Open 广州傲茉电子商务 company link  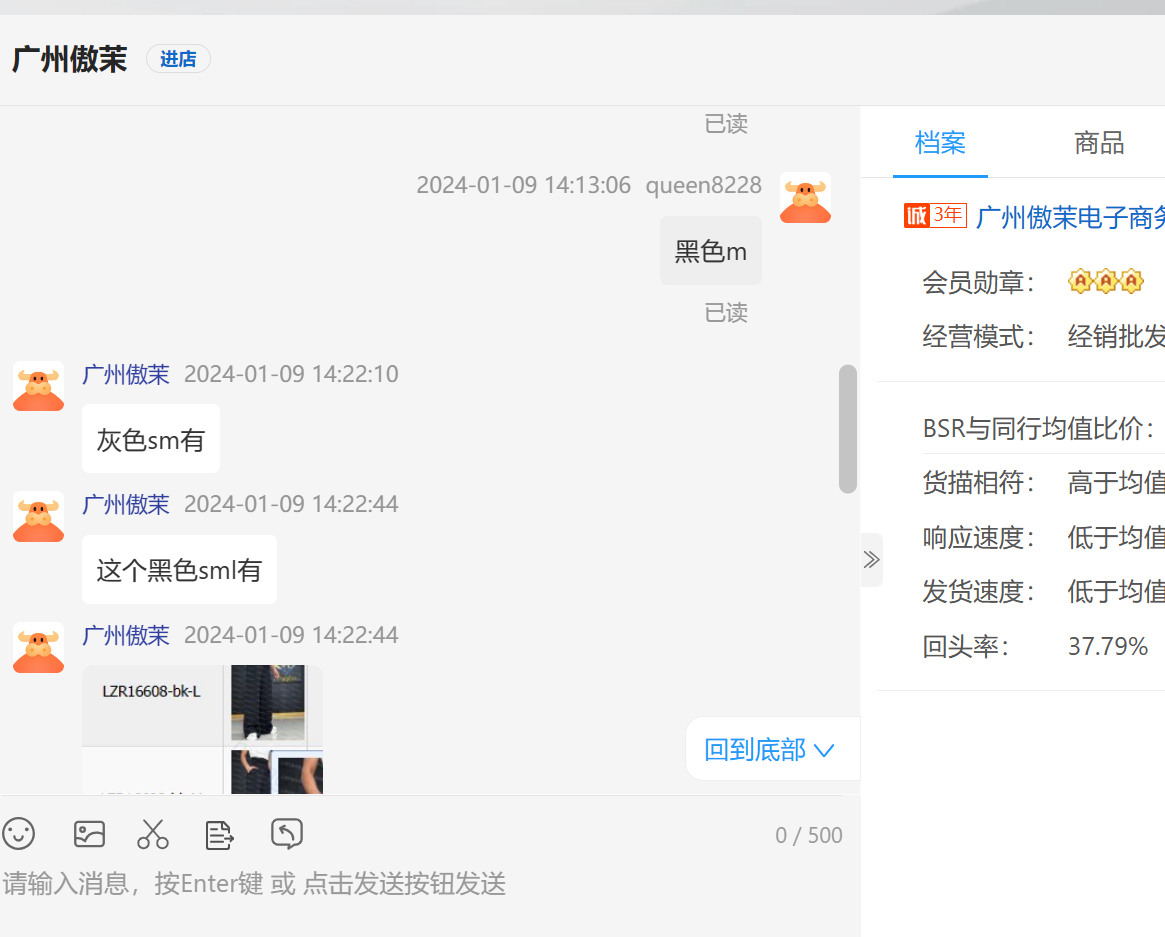pyautogui.click(x=1070, y=218)
